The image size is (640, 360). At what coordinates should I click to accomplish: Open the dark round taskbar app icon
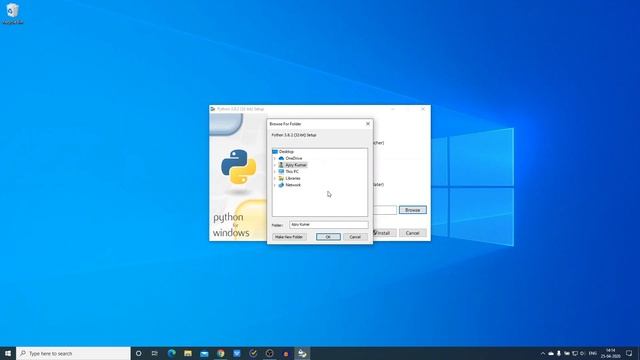[269, 353]
